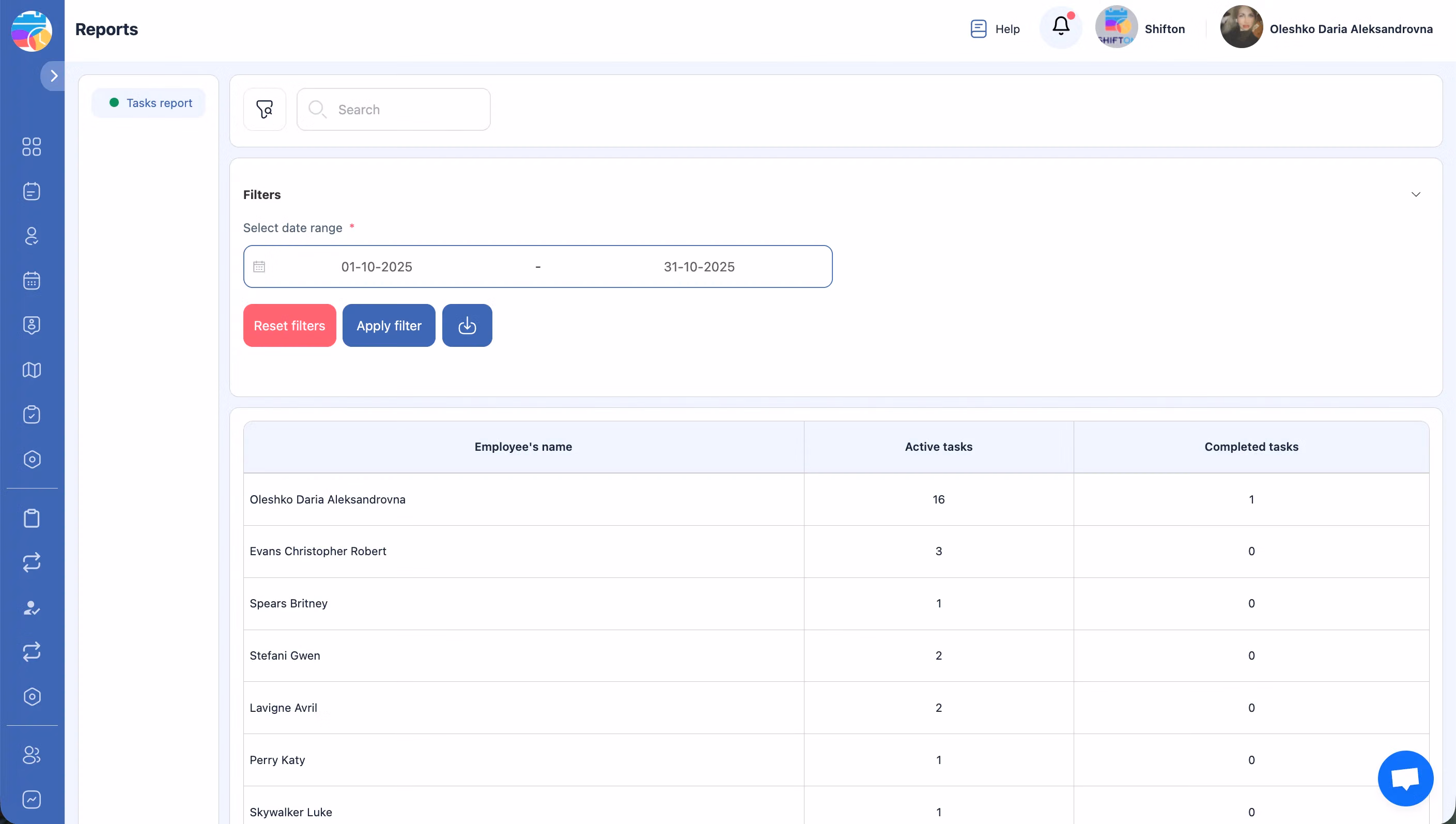Open the chat bubble in the bottom corner
The image size is (1456, 824).
coord(1405,777)
